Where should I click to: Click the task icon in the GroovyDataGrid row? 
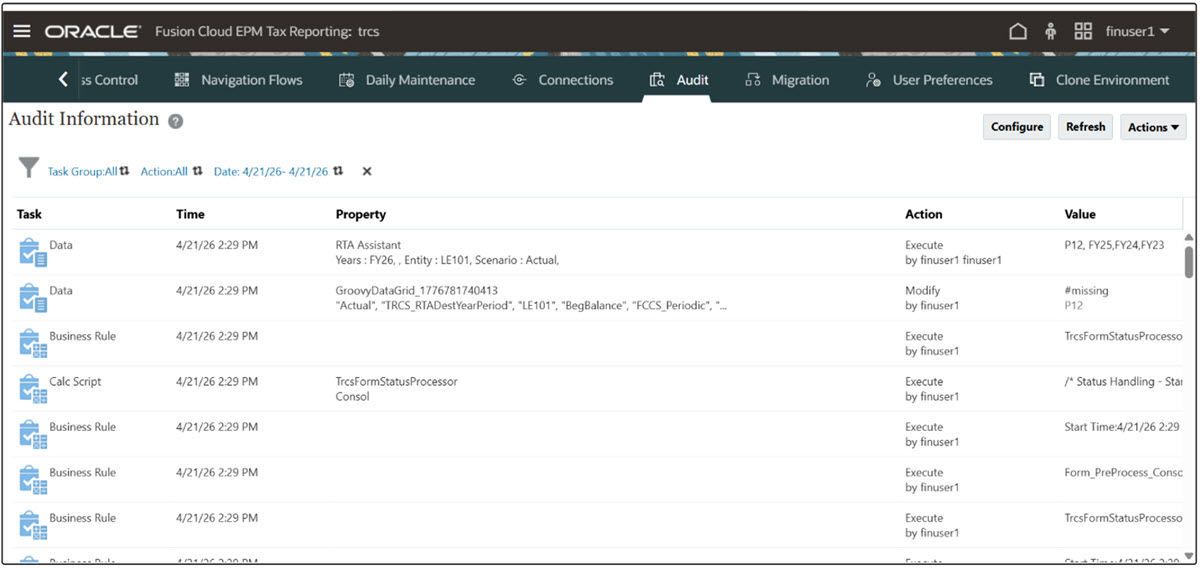pos(33,299)
